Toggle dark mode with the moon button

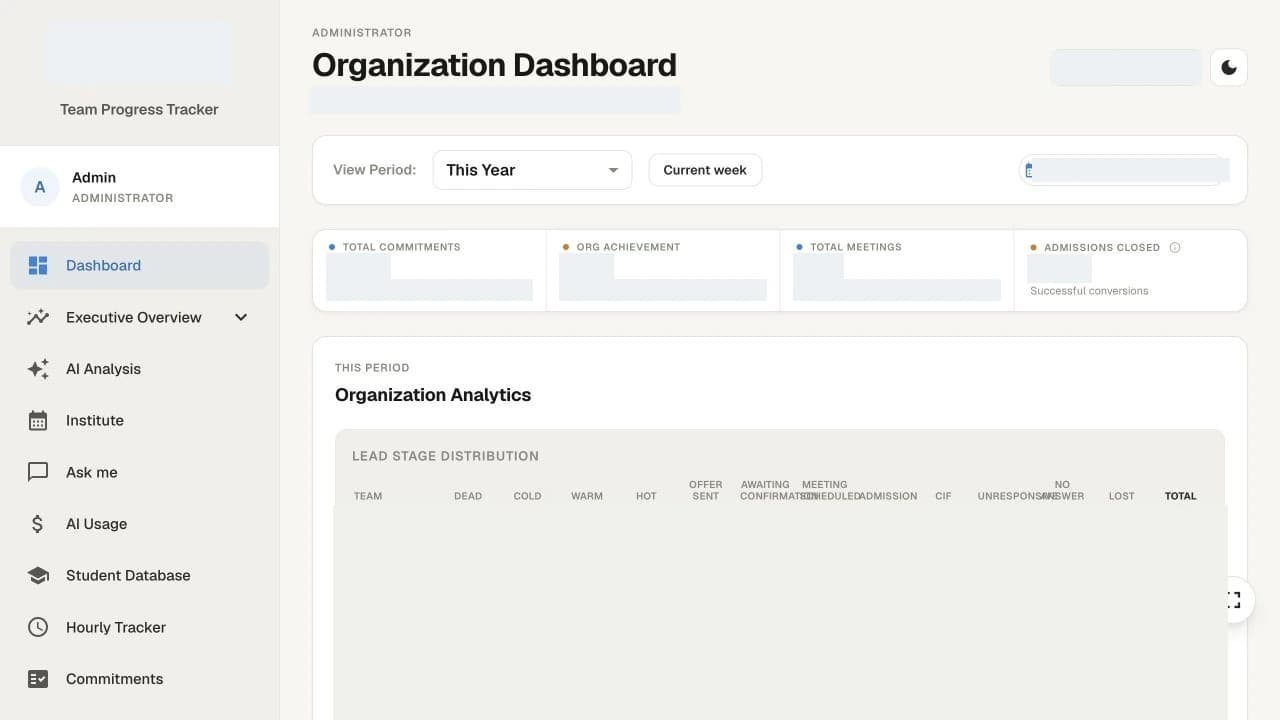1229,68
